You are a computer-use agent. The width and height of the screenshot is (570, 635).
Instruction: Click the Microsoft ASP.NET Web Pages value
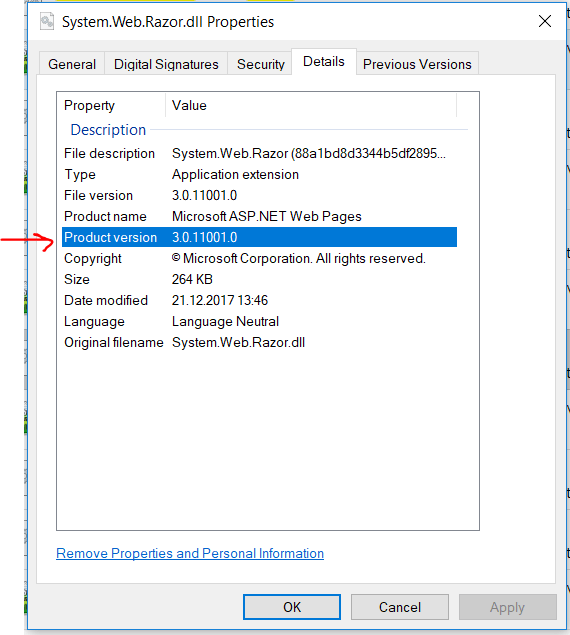click(x=267, y=217)
